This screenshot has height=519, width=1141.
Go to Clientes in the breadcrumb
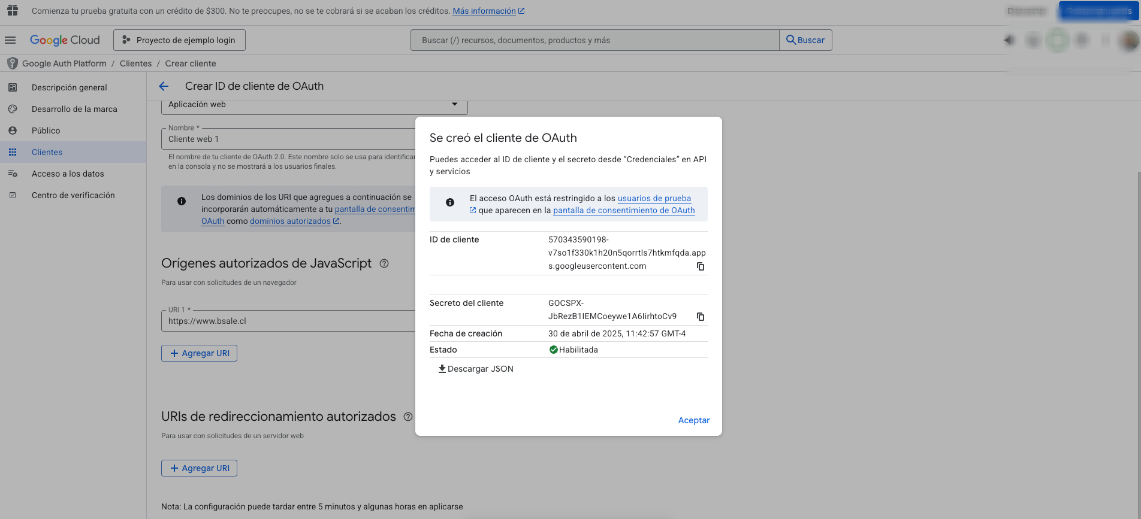coord(135,63)
